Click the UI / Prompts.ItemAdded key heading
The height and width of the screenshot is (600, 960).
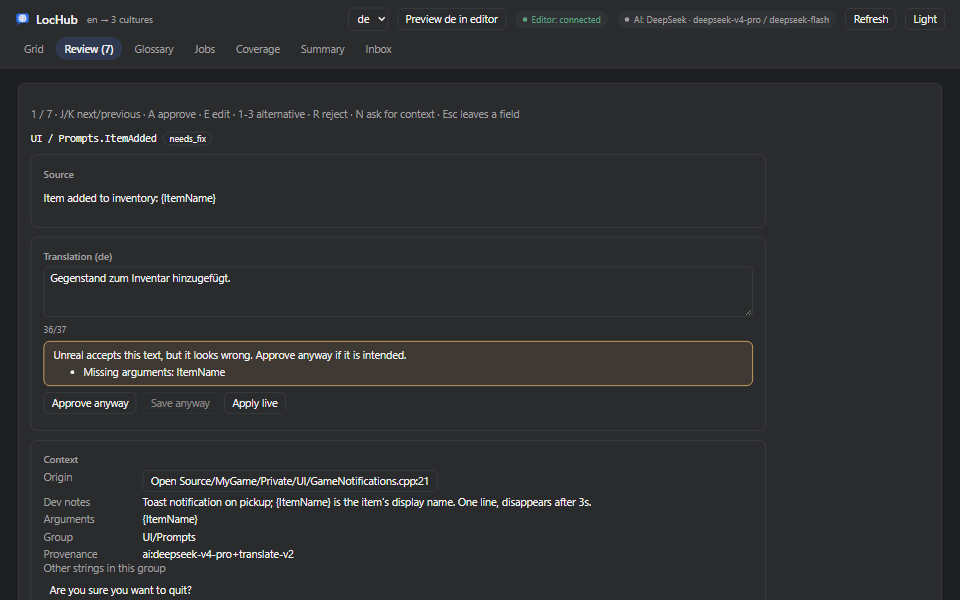pos(94,138)
